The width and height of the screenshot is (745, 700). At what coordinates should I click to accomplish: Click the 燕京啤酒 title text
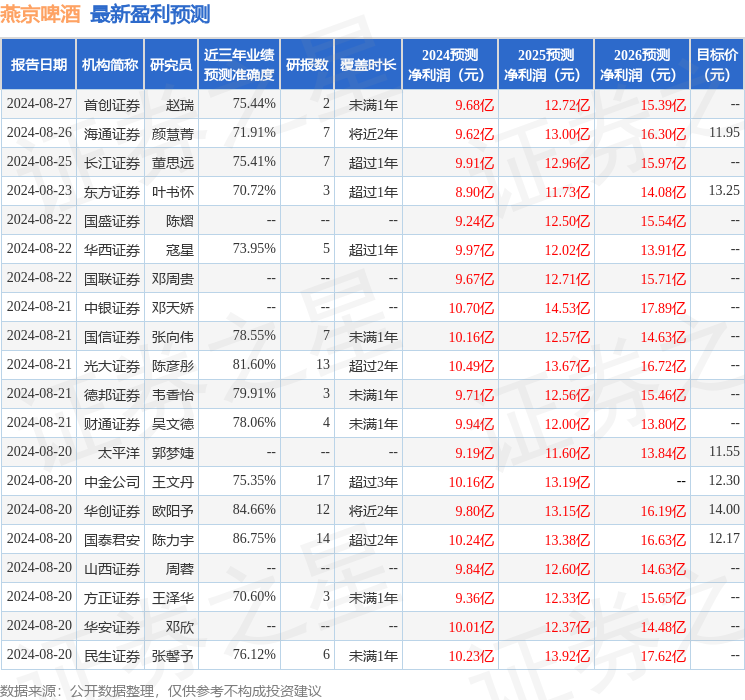(40, 14)
